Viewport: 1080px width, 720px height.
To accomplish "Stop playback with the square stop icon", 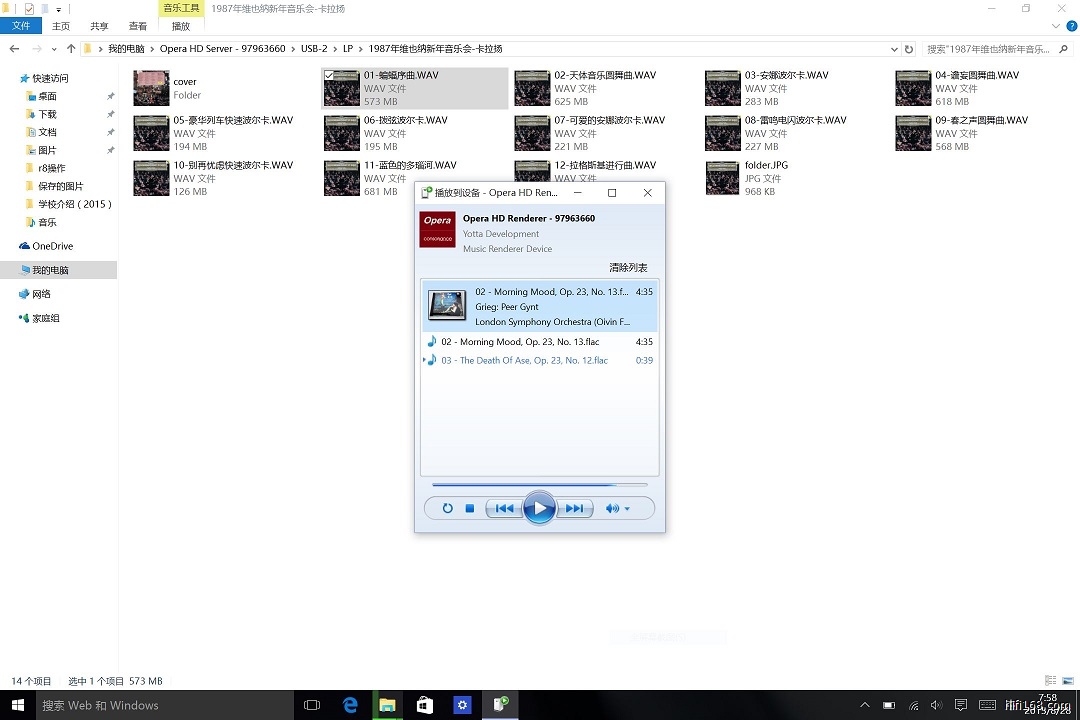I will [x=470, y=509].
